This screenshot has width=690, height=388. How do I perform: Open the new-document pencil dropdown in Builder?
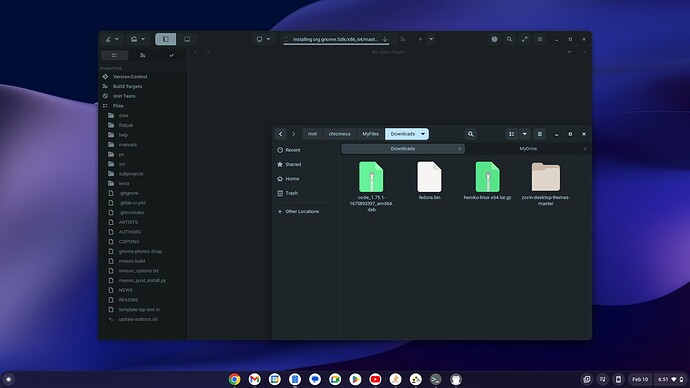pyautogui.click(x=111, y=39)
